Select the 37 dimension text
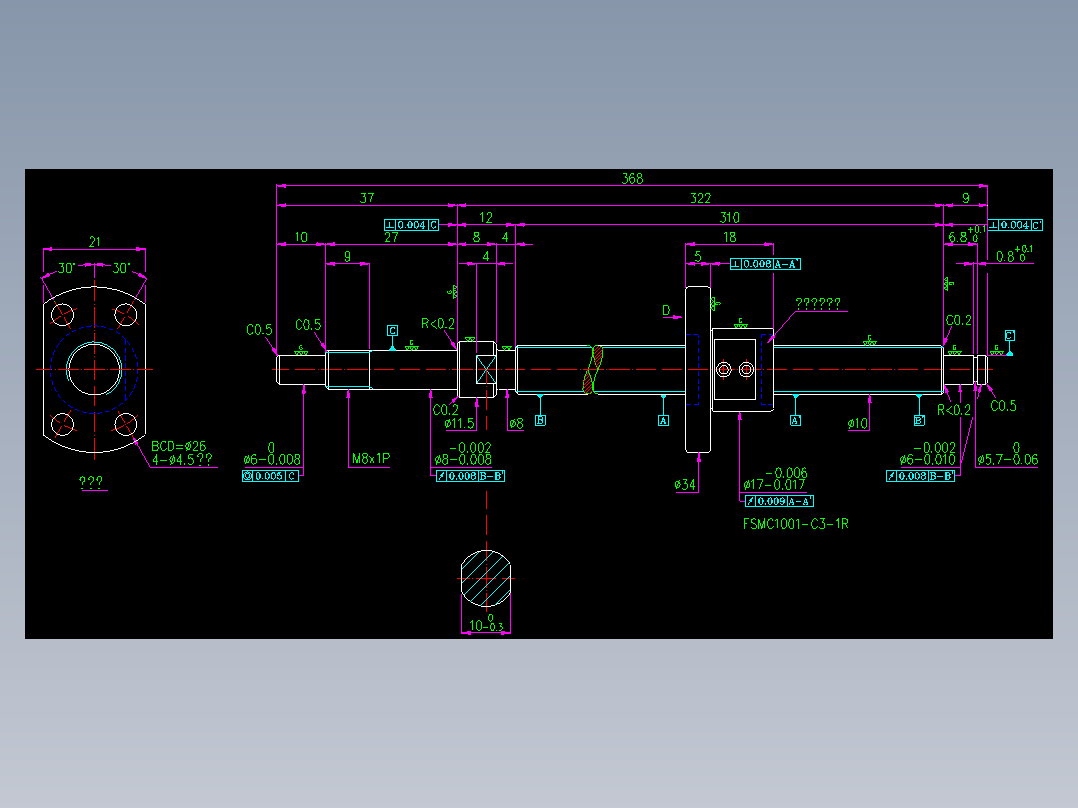 click(x=367, y=198)
